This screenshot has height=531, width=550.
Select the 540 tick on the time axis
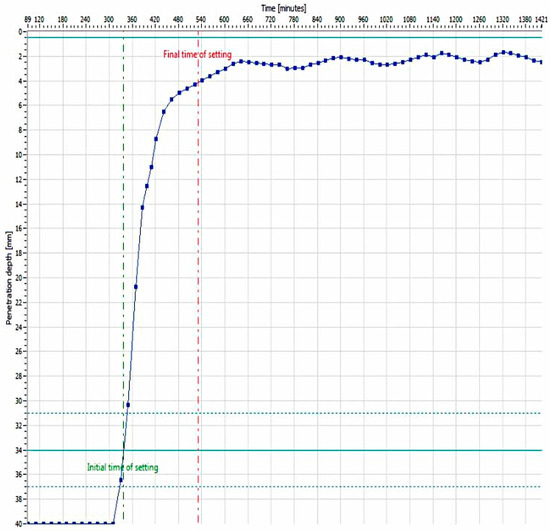pyautogui.click(x=201, y=20)
